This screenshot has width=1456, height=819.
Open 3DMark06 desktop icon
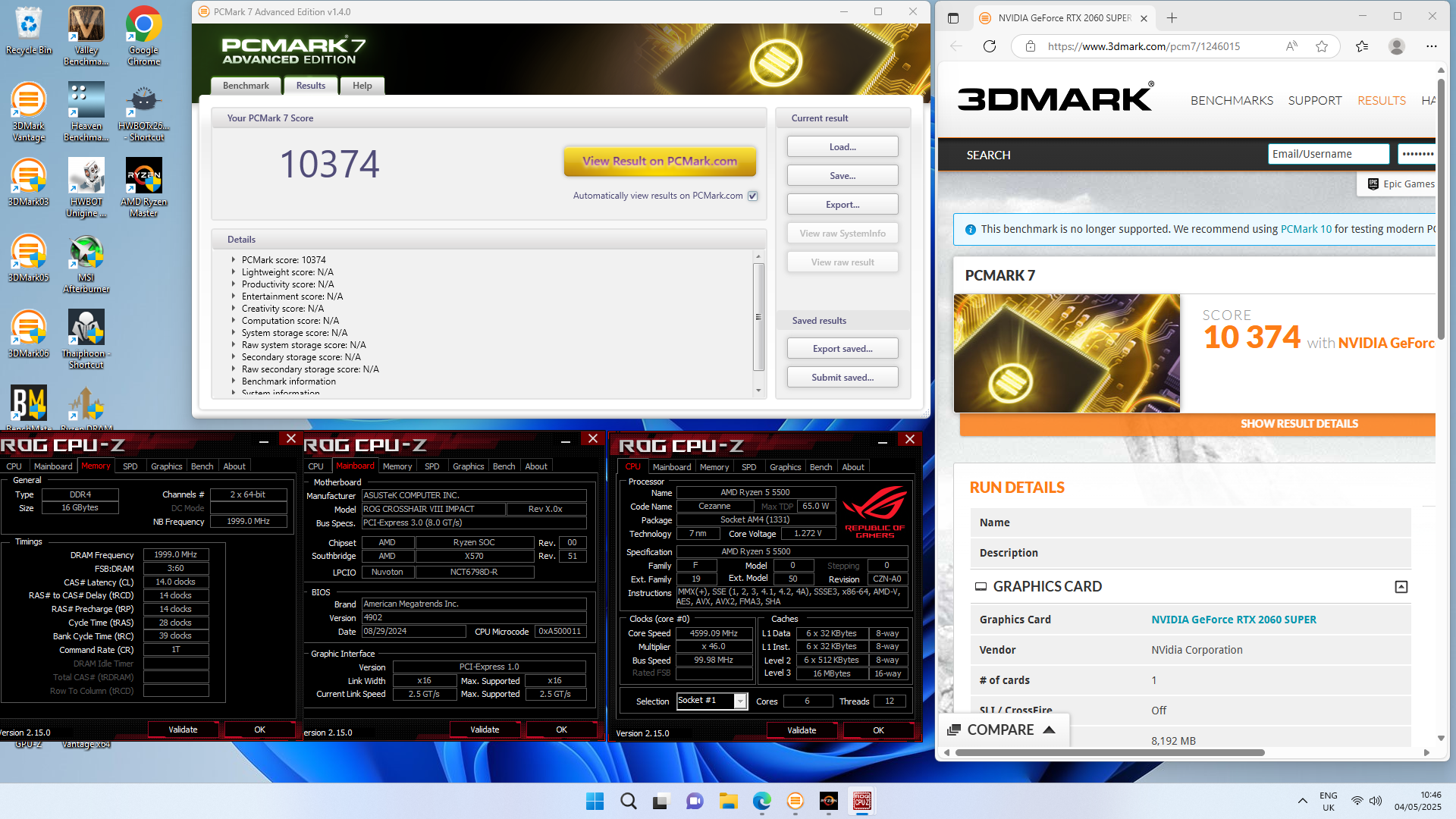29,334
